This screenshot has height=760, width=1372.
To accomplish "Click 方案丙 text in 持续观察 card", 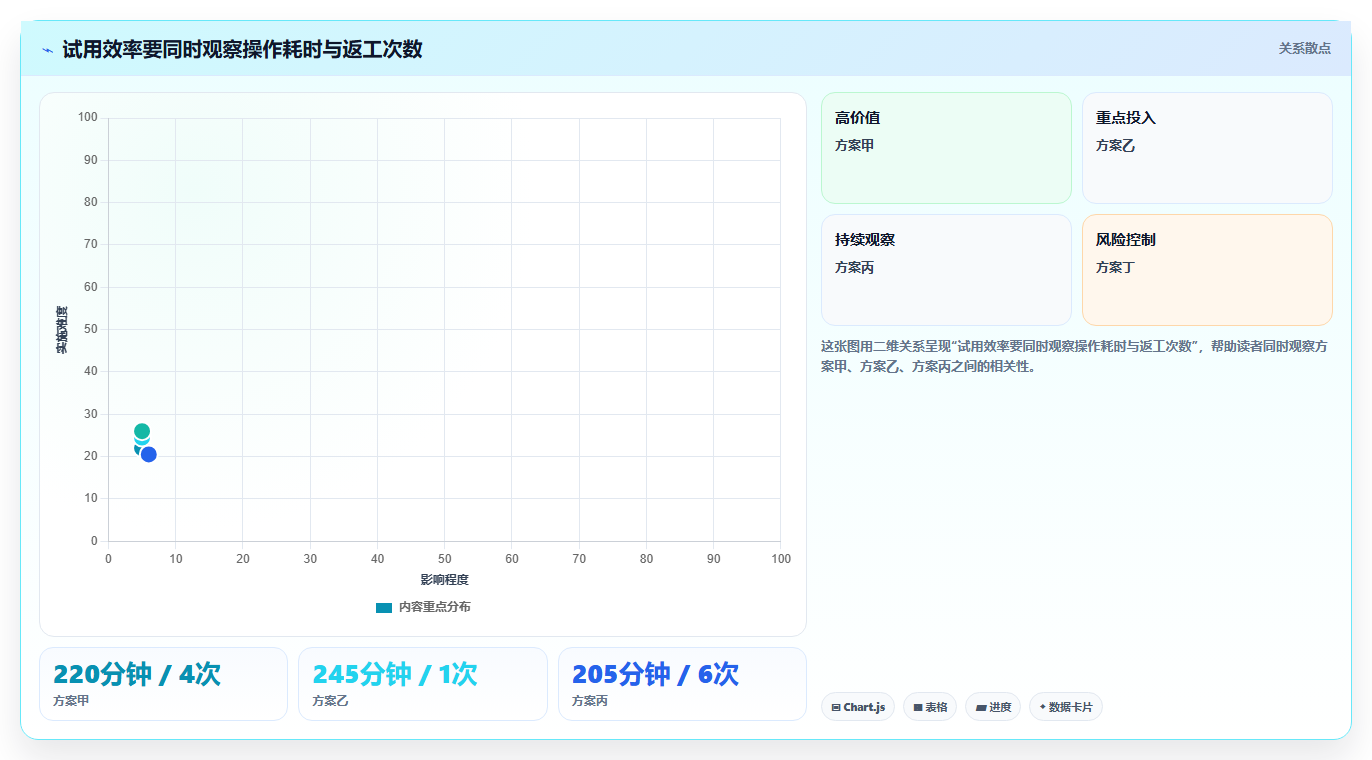I will [x=854, y=267].
